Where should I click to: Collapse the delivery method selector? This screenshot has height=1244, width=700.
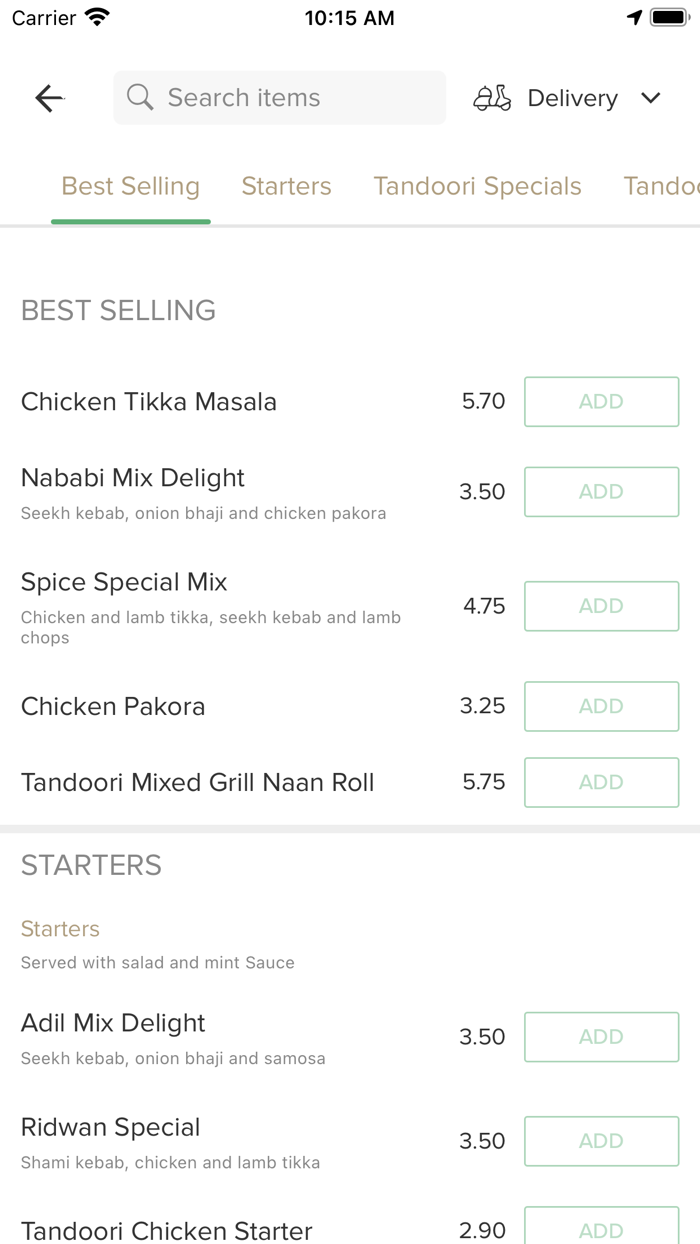[650, 98]
